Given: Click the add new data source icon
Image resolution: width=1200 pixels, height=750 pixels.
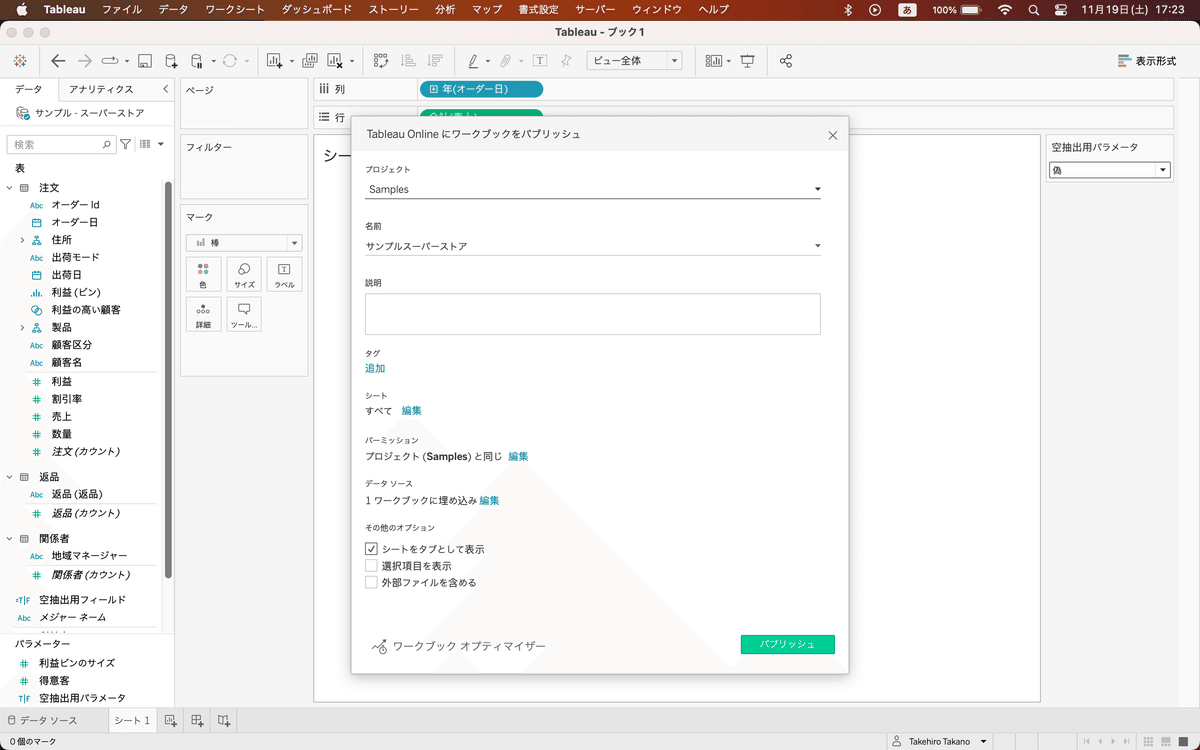Looking at the screenshot, I should tap(171, 61).
